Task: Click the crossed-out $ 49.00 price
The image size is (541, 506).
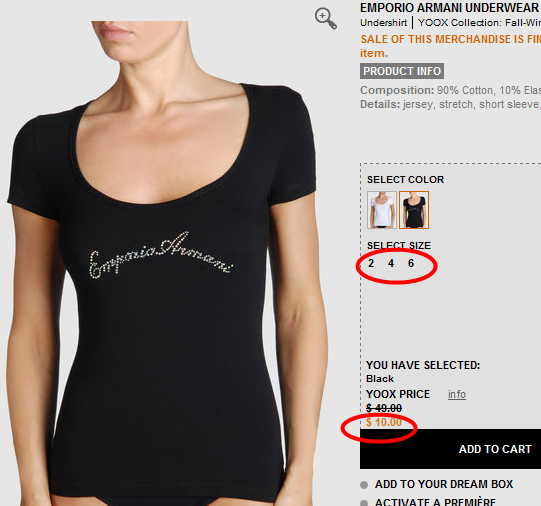Action: point(384,408)
